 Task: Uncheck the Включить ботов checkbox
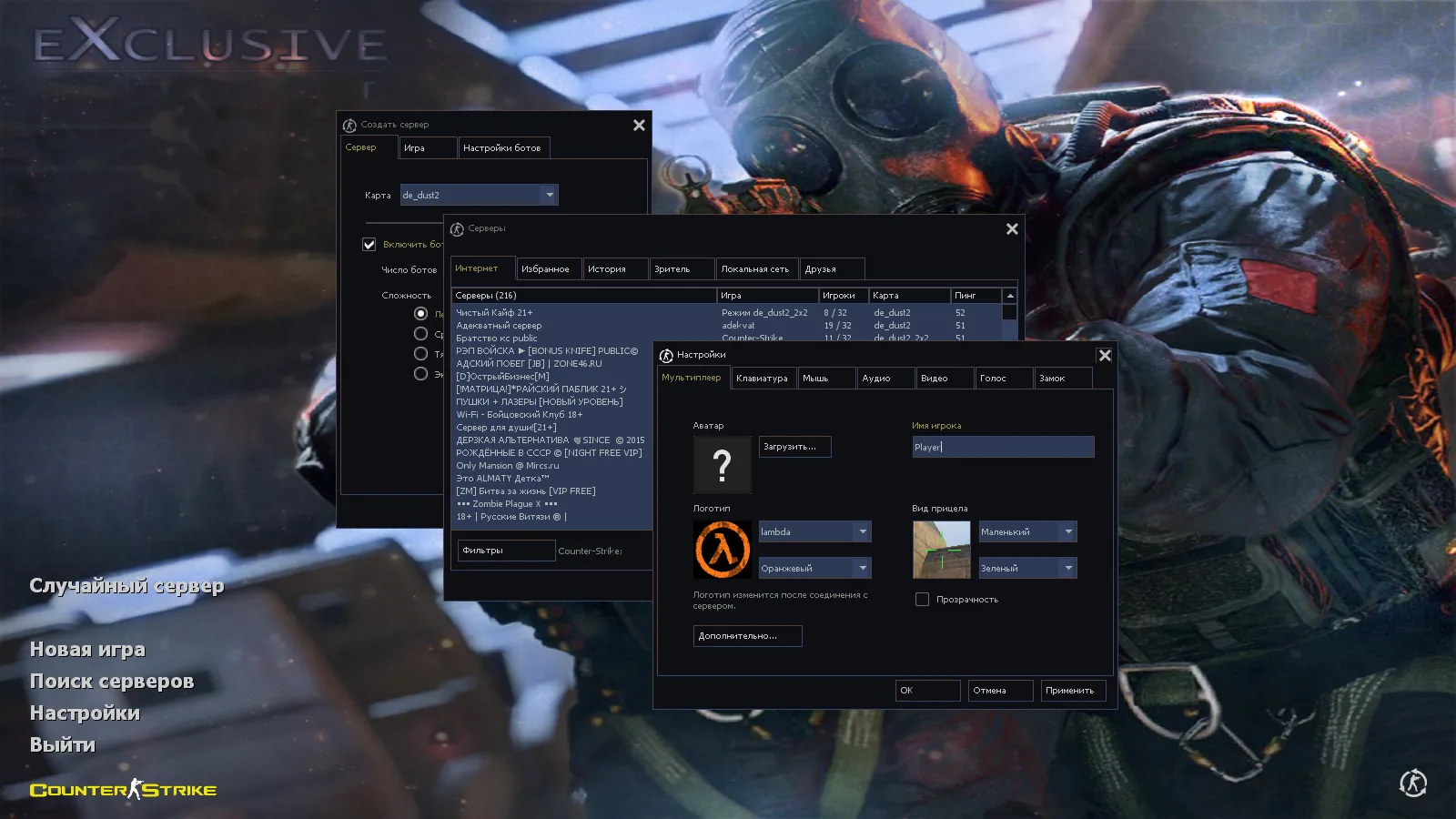point(369,244)
